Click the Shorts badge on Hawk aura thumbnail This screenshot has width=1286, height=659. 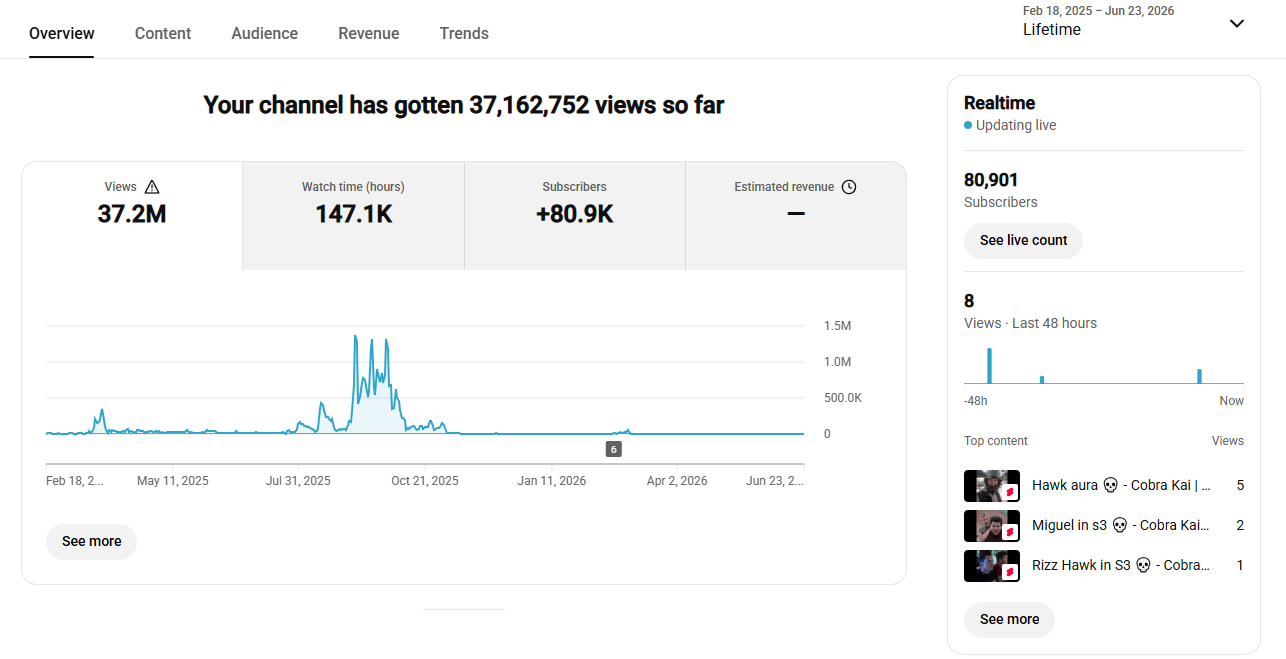click(1010, 492)
